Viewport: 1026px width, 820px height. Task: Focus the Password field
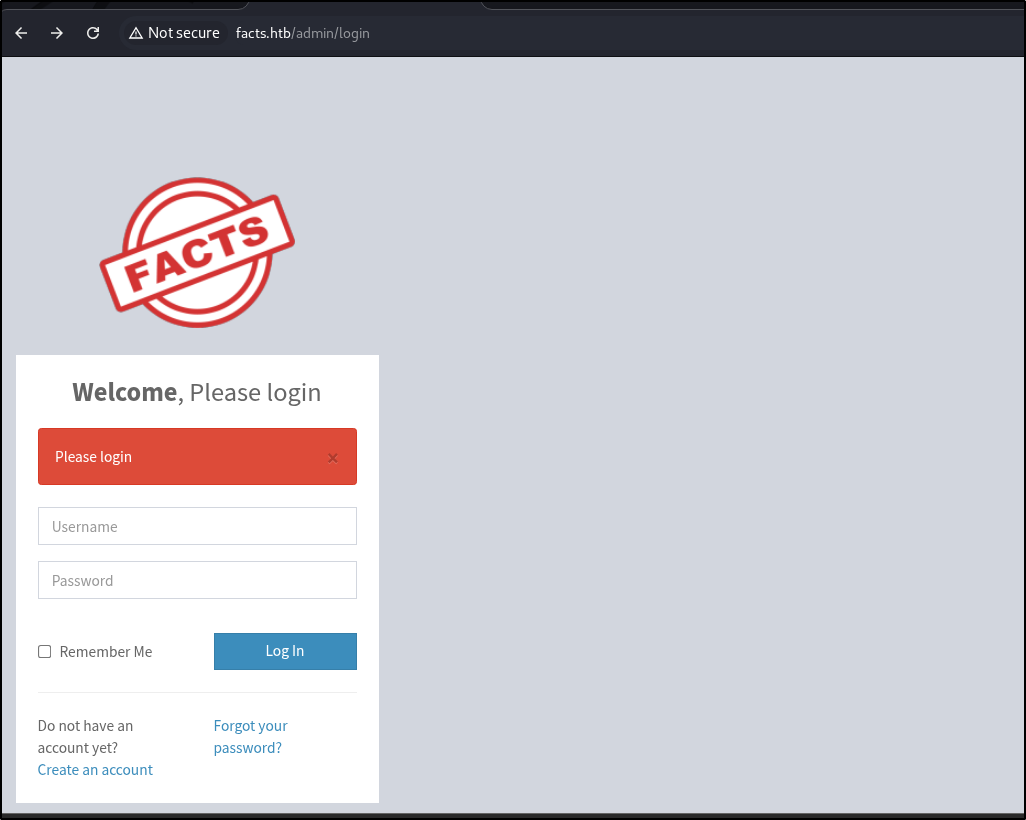coord(197,580)
